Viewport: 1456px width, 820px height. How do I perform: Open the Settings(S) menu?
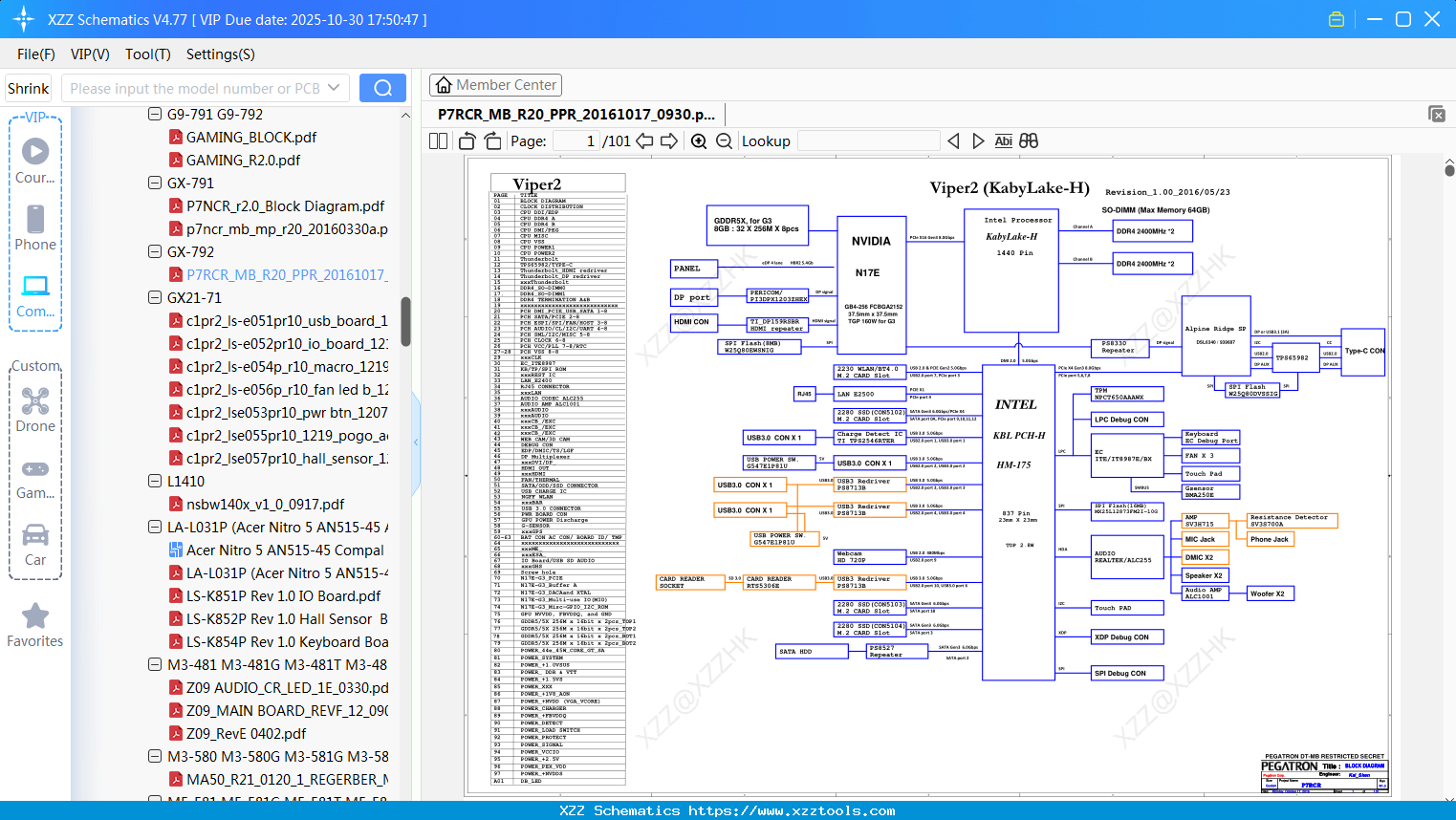[221, 54]
